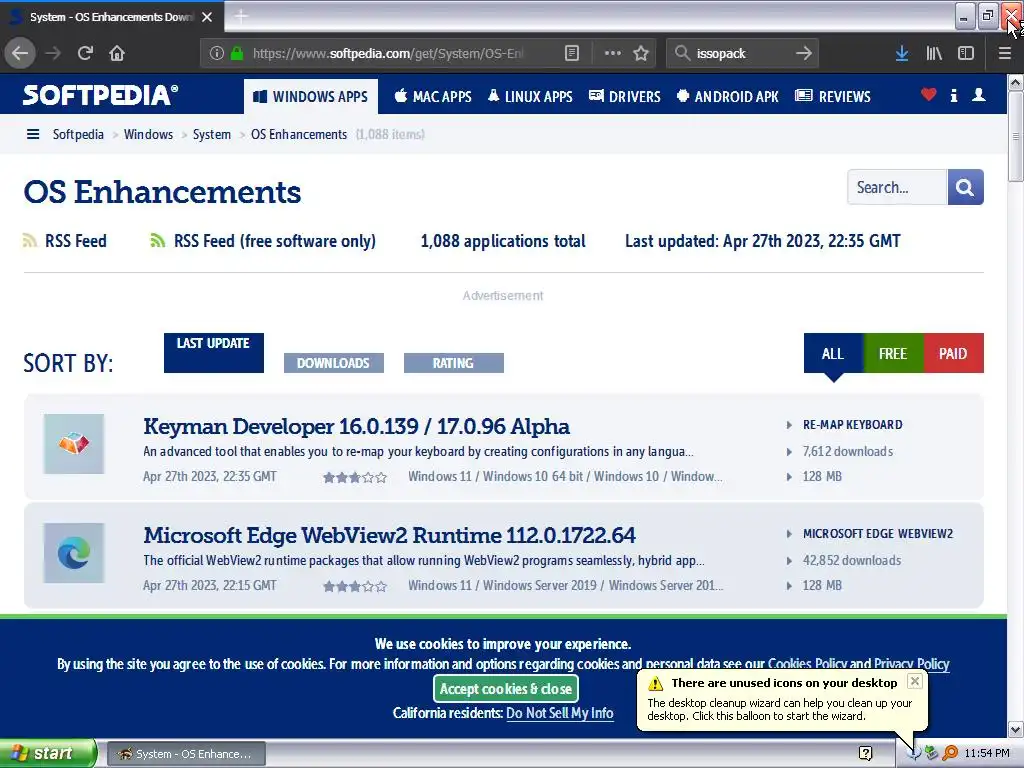Click the page scrollbar down arrow
Image resolution: width=1024 pixels, height=768 pixels.
click(x=1016, y=729)
